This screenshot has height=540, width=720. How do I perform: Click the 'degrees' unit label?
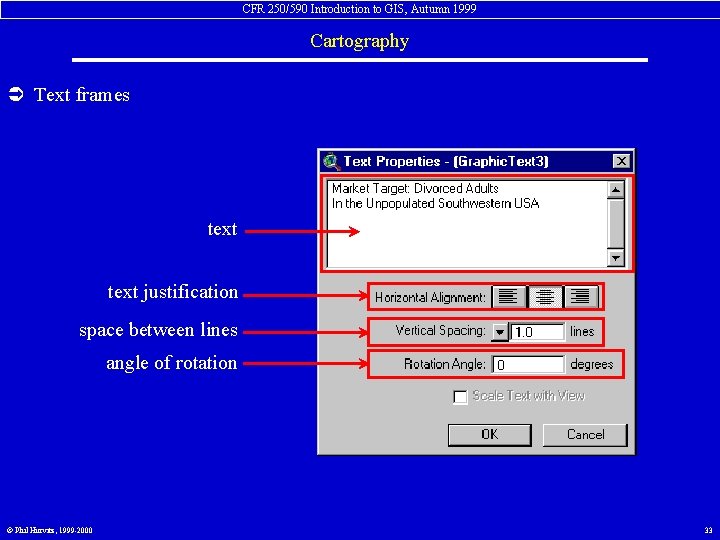tap(591, 365)
